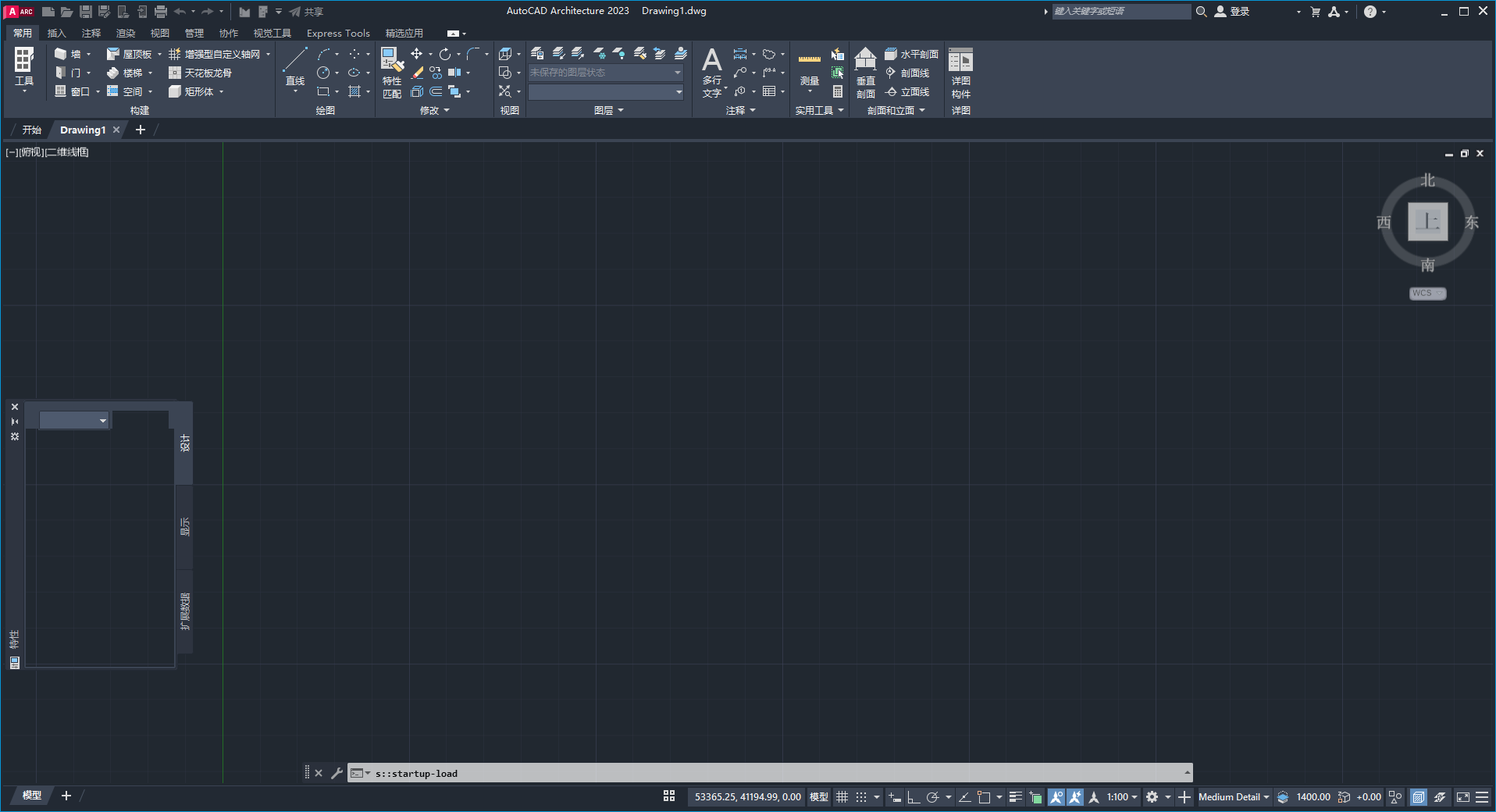This screenshot has width=1496, height=812.
Task: Expand the 剖面和立面 panel flyout
Action: point(896,111)
